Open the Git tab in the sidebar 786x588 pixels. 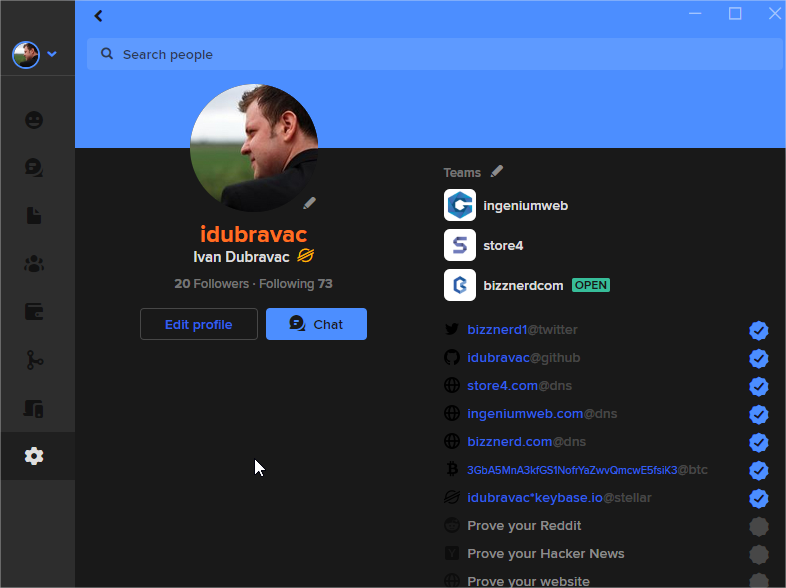tap(34, 360)
